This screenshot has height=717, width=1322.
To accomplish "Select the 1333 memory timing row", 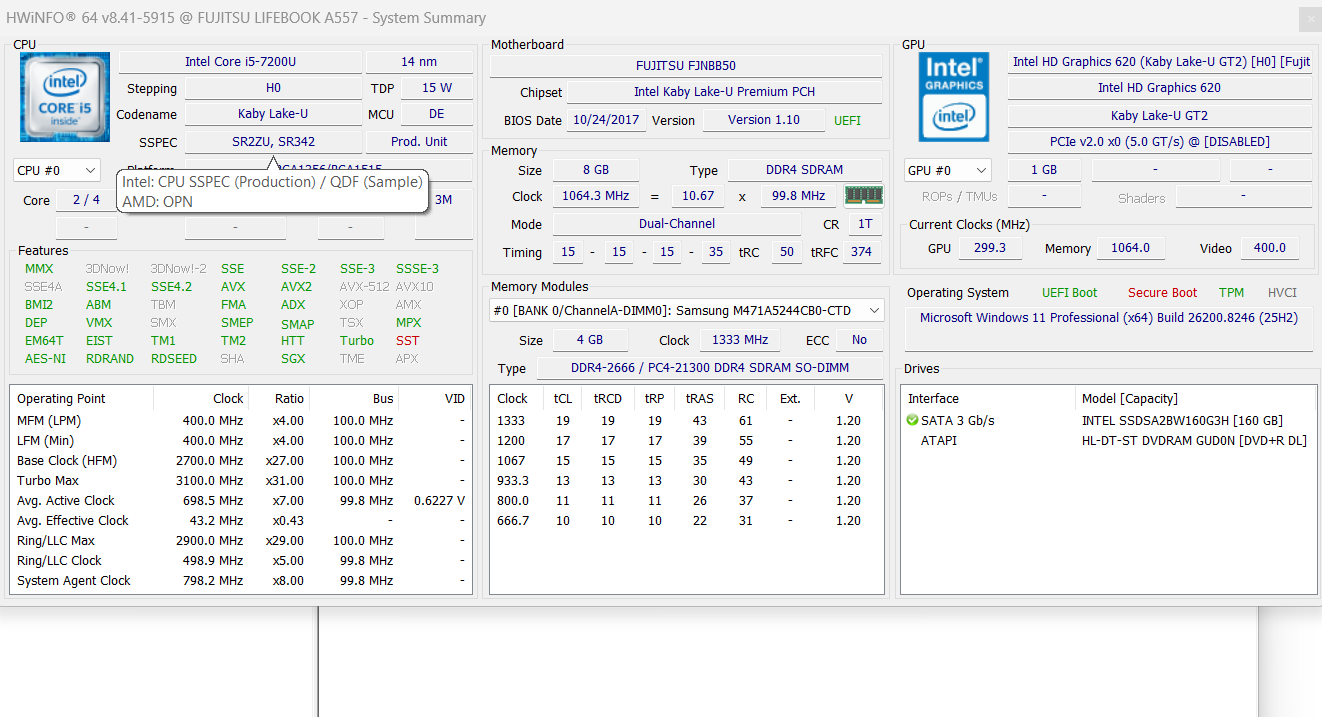I will pyautogui.click(x=686, y=420).
